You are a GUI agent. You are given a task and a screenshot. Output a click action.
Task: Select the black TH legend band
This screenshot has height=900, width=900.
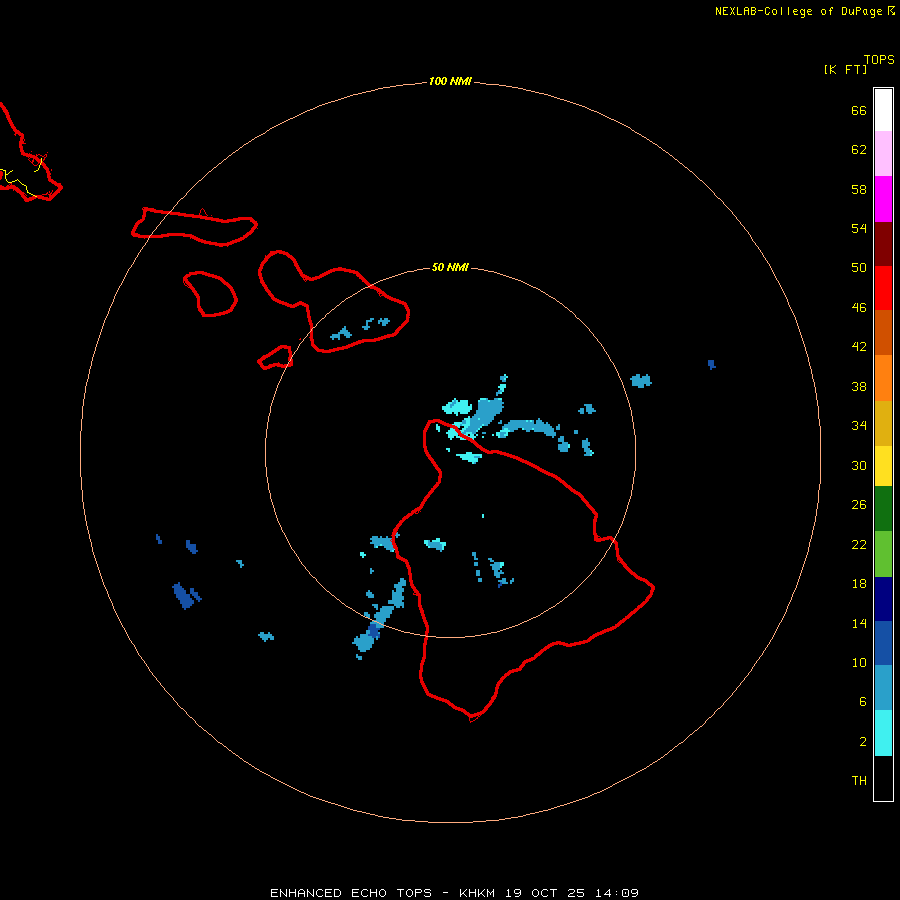[x=883, y=778]
